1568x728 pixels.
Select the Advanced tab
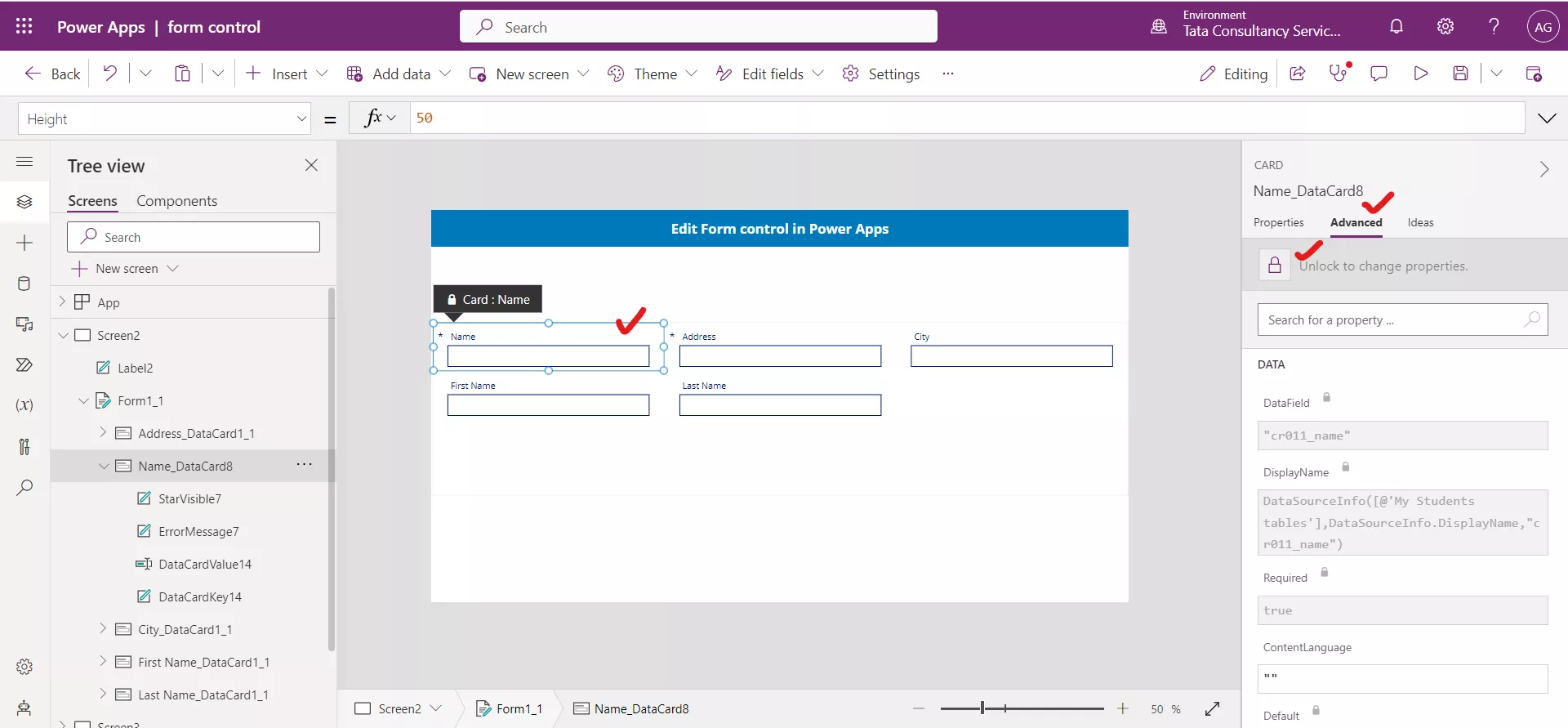coord(1356,222)
